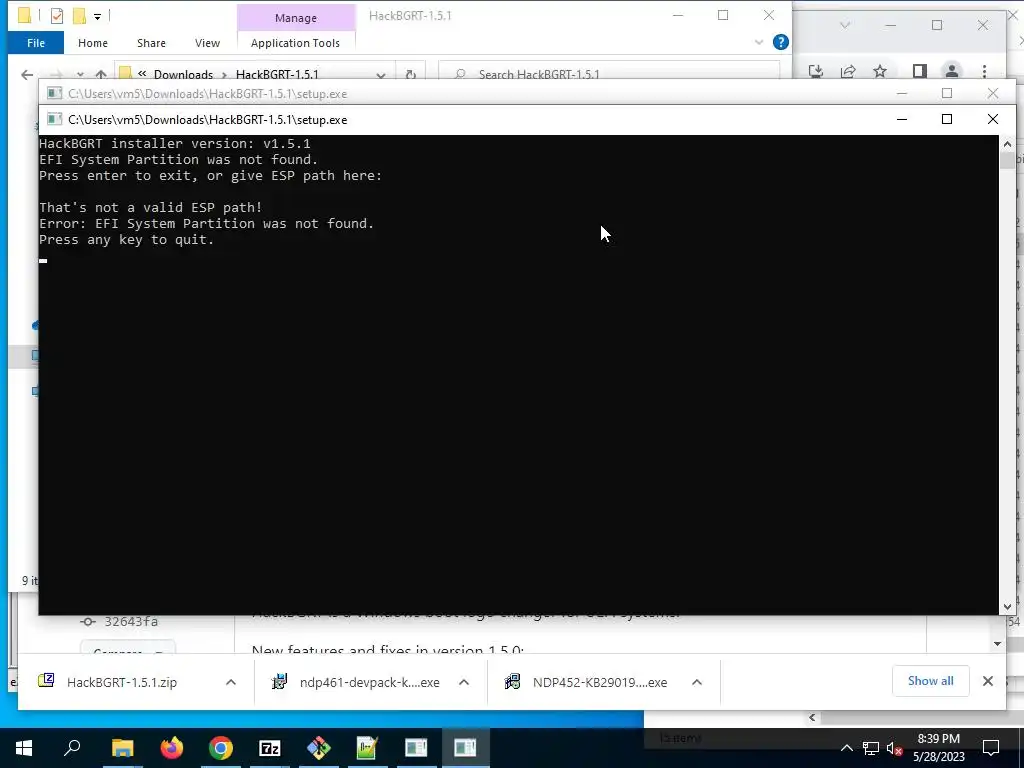Open the Windows Start menu
Screen dimensions: 1024x768
[x=24, y=748]
